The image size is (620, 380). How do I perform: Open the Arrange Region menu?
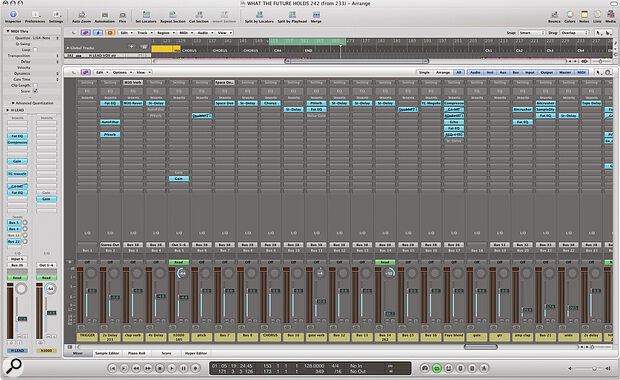(166, 33)
